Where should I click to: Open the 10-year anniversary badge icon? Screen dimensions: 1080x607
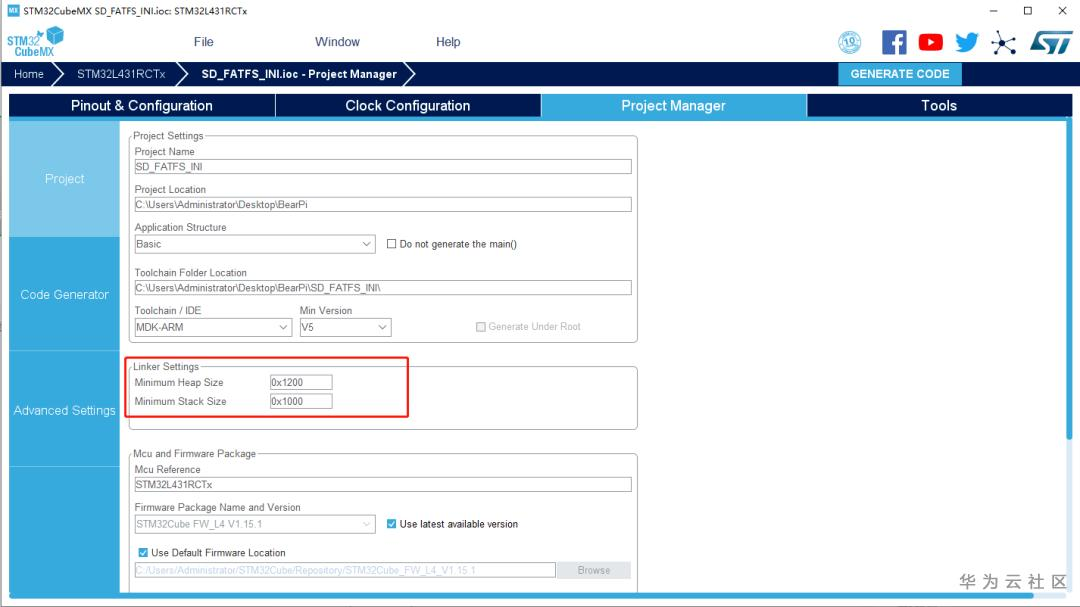(x=849, y=42)
